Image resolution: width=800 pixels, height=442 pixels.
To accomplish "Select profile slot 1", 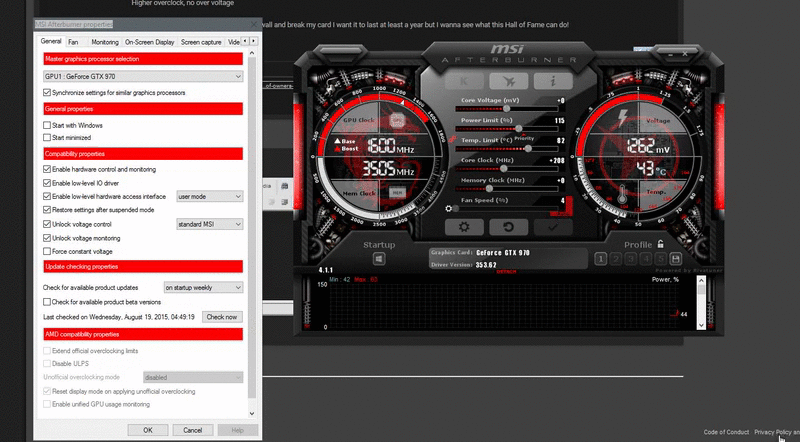I will tap(601, 259).
